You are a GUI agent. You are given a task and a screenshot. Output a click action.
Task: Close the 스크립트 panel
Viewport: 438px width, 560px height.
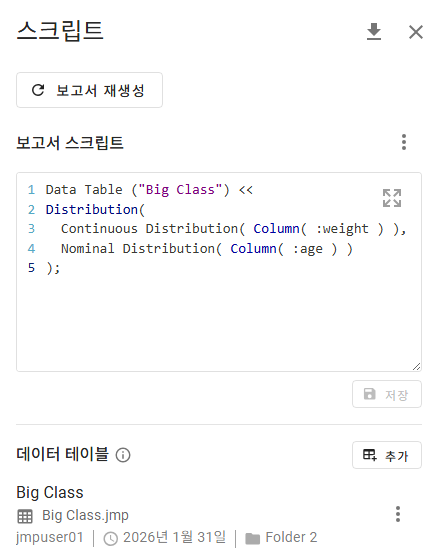[x=416, y=32]
